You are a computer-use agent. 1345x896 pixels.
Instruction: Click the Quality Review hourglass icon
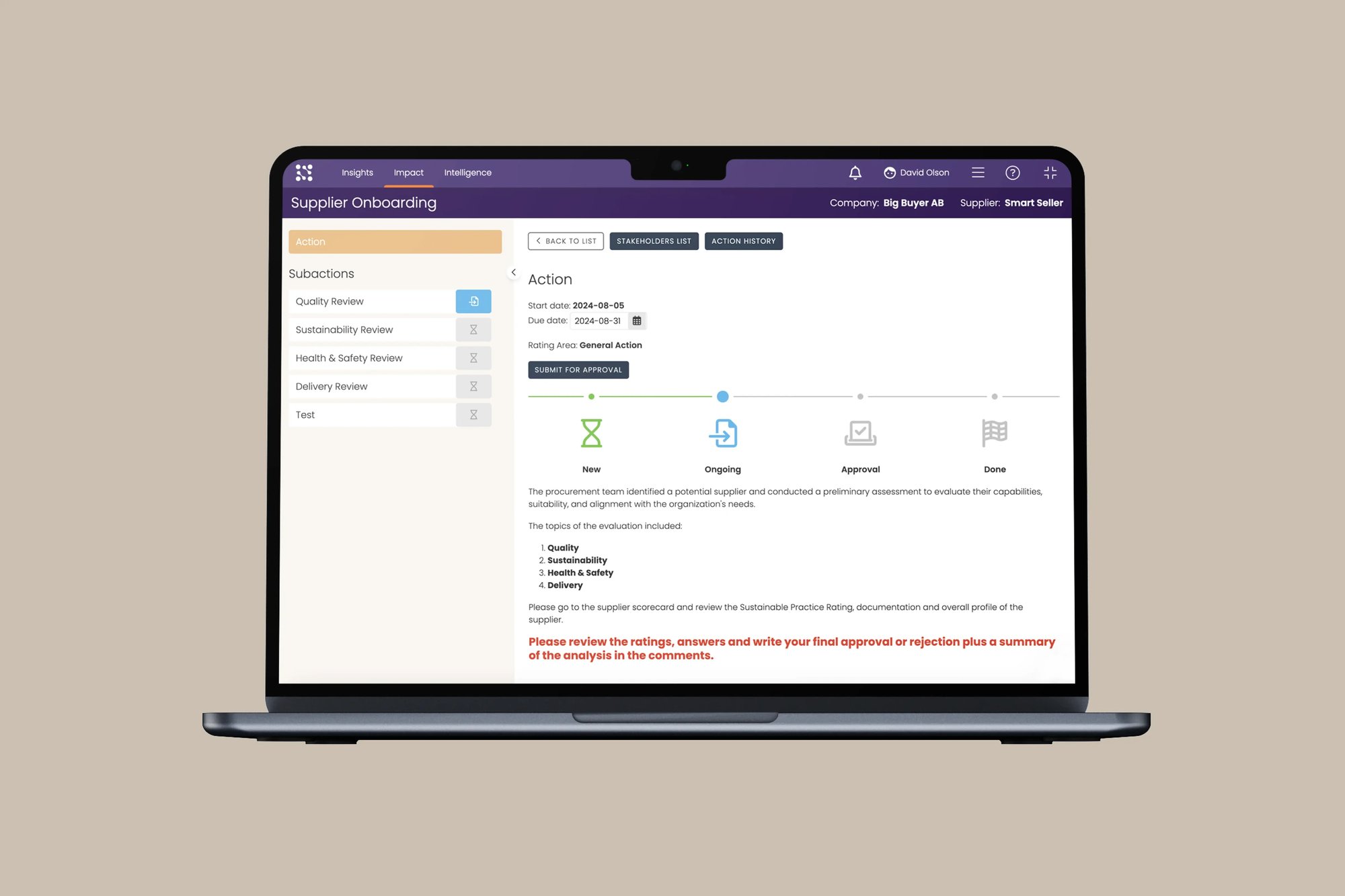pos(473,301)
